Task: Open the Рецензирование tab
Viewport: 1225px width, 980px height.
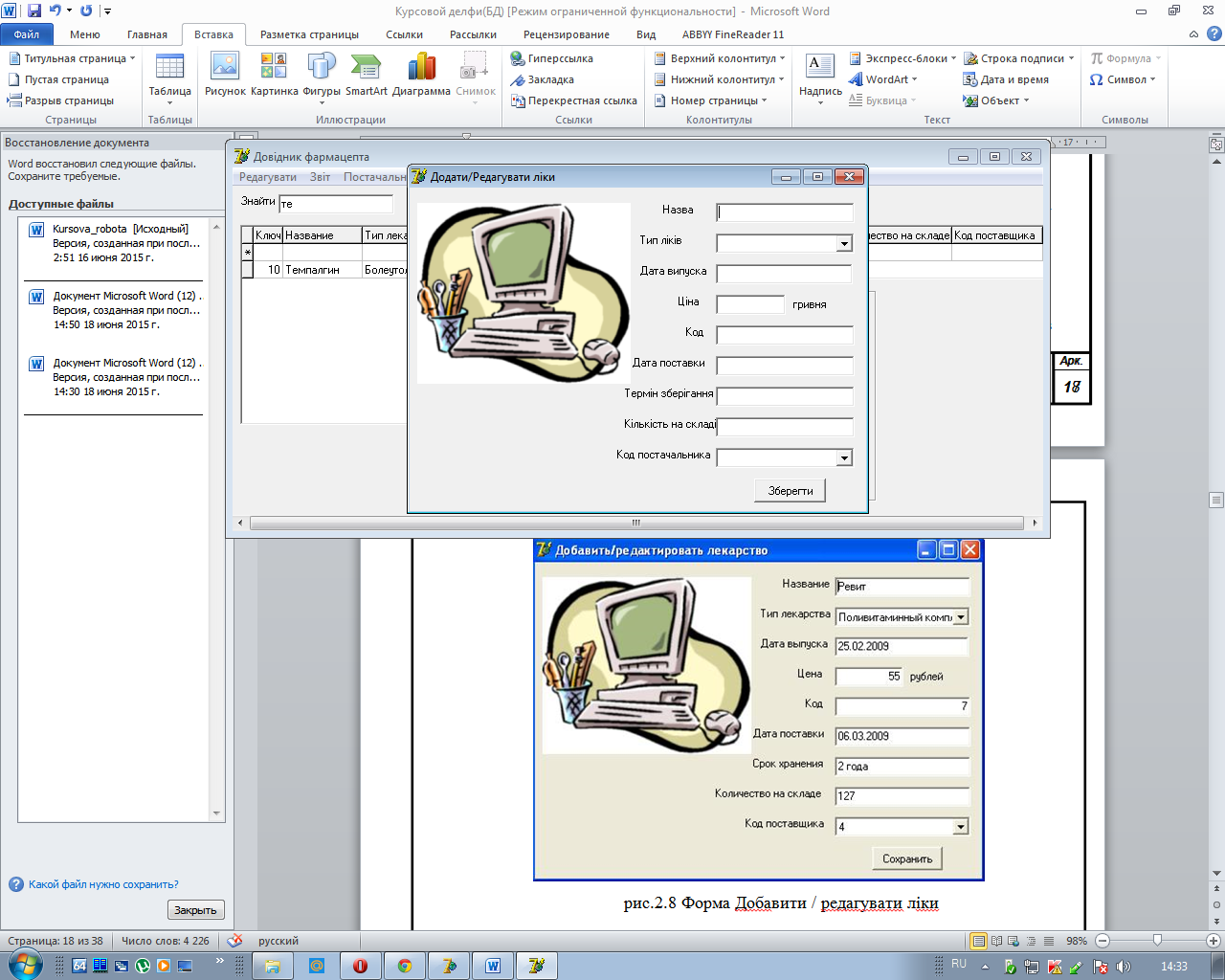Action: [x=567, y=34]
